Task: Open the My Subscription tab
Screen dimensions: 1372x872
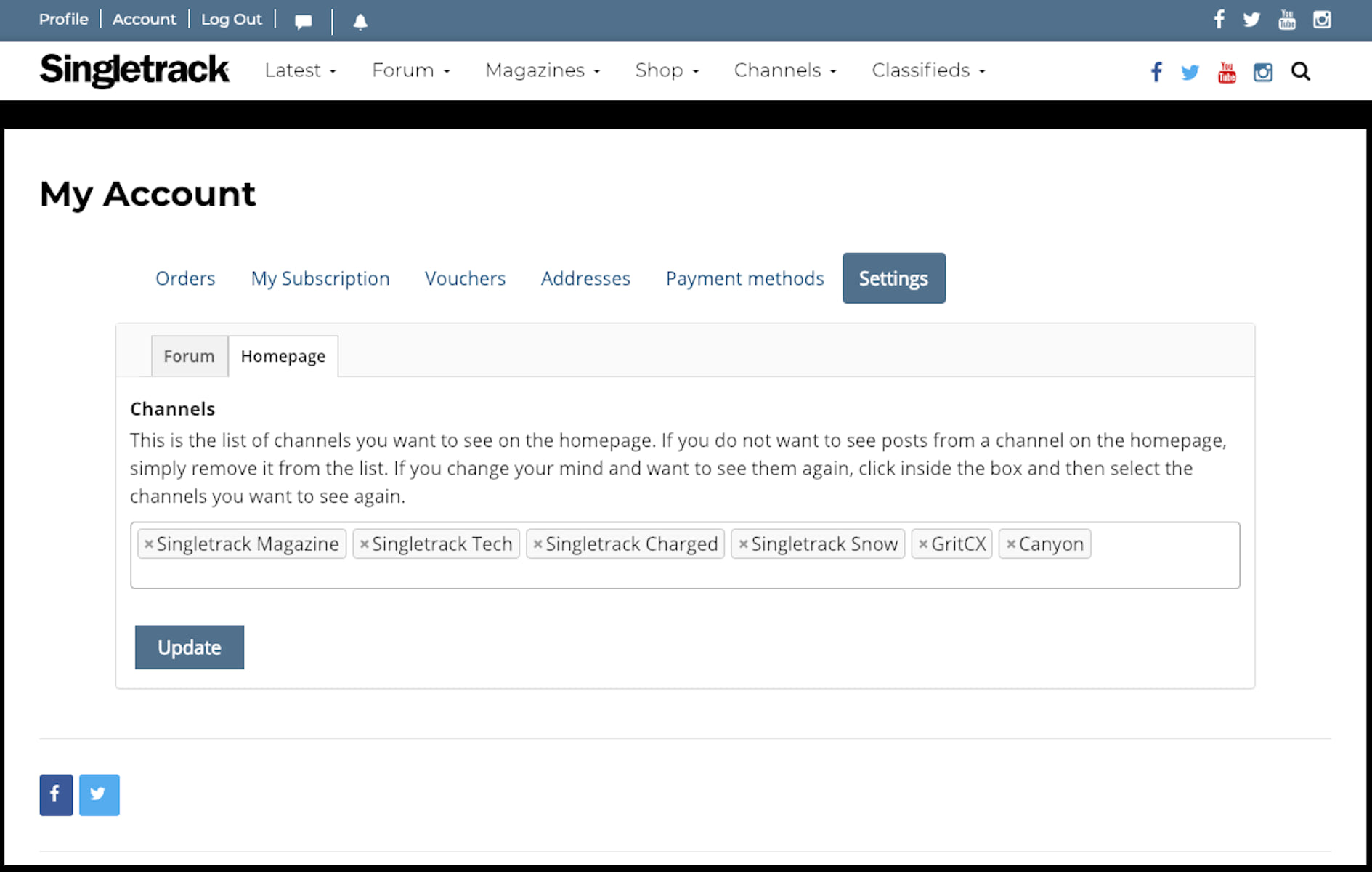Action: (x=320, y=278)
